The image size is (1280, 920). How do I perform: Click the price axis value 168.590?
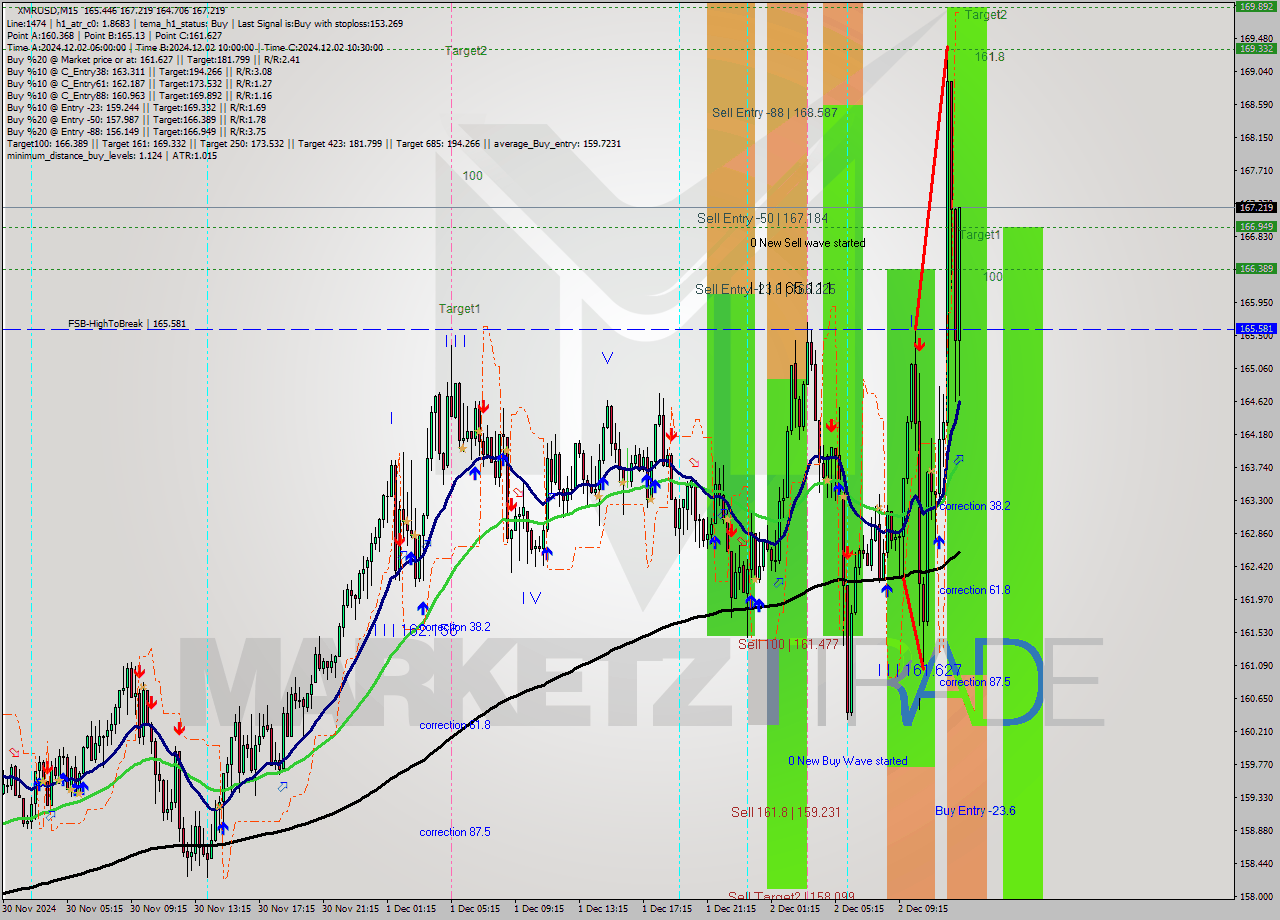pos(1256,104)
